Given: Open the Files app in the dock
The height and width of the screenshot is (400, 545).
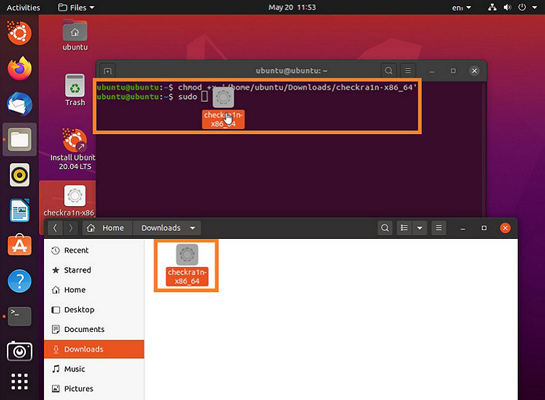Looking at the screenshot, I should (x=20, y=139).
